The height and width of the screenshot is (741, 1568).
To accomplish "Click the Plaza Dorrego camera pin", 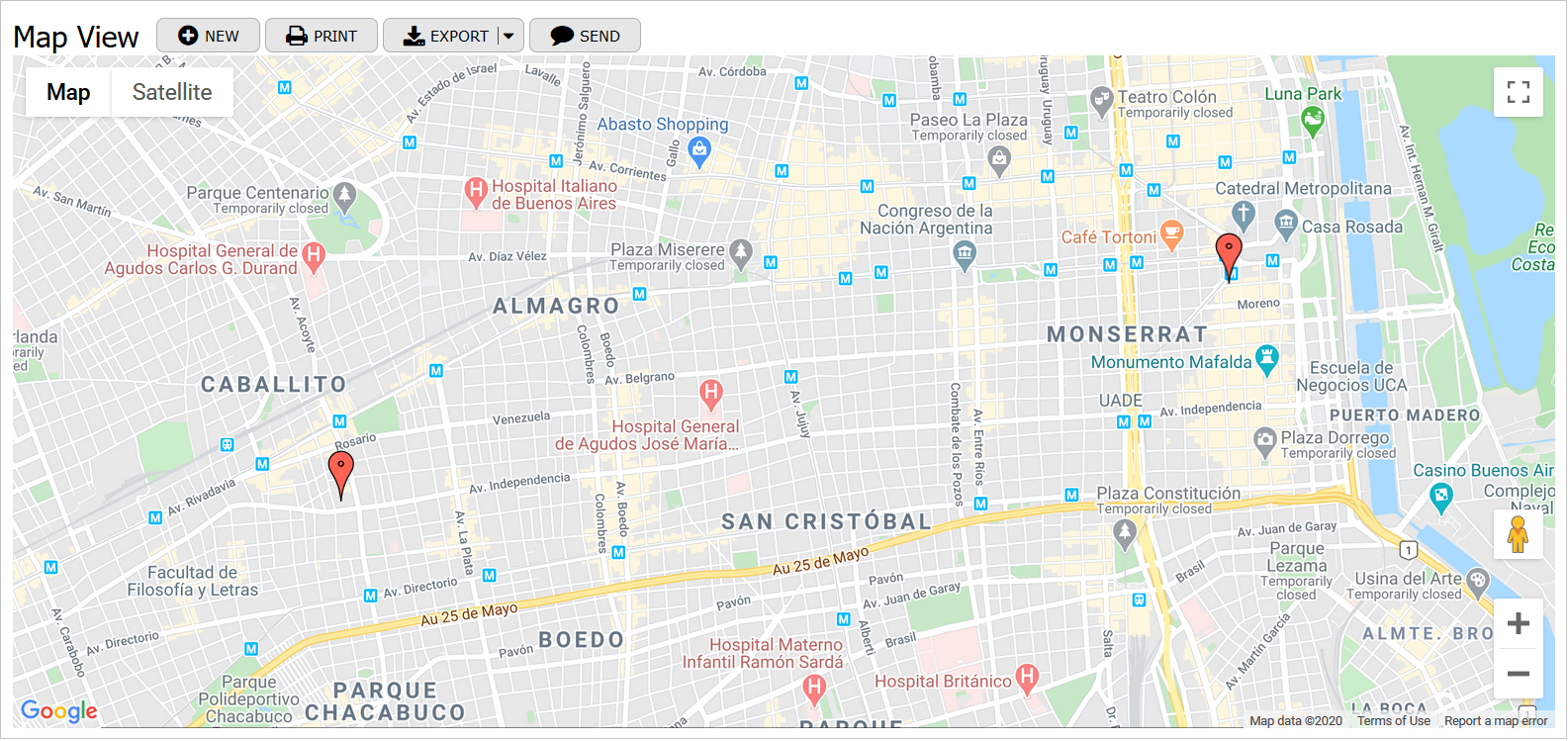I will click(x=1265, y=442).
